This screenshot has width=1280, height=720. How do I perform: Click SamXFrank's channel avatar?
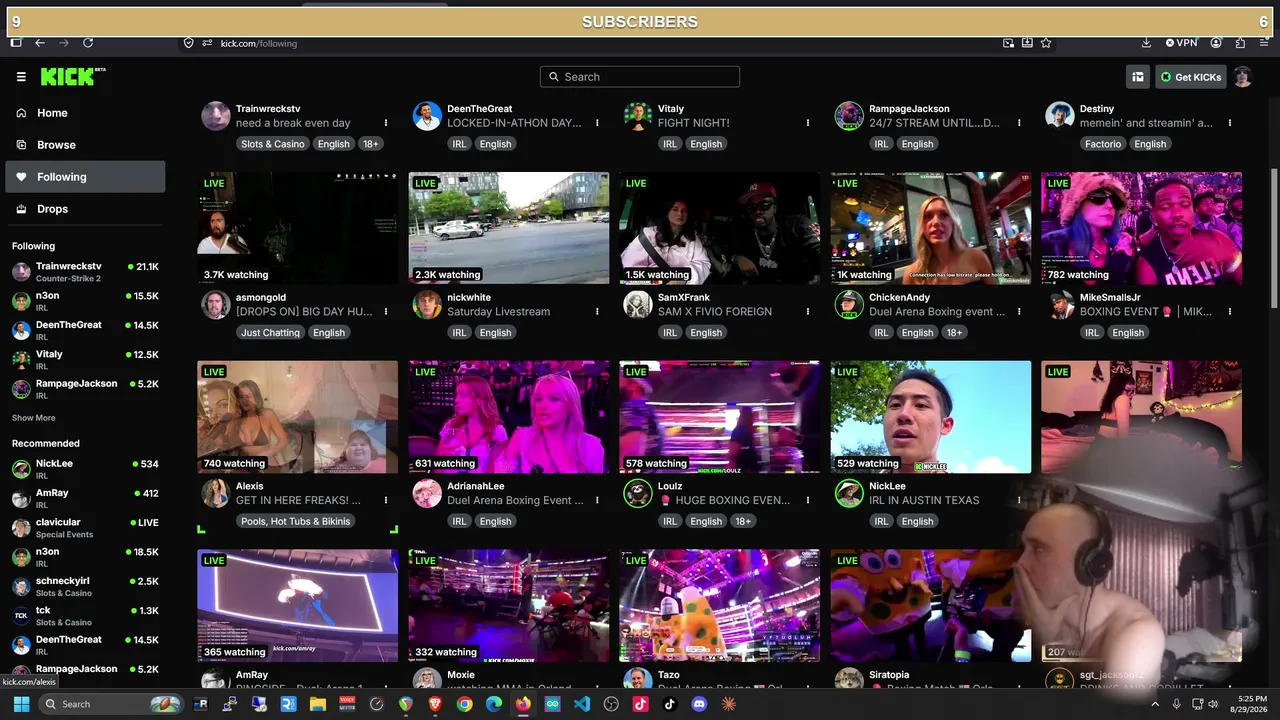(638, 305)
